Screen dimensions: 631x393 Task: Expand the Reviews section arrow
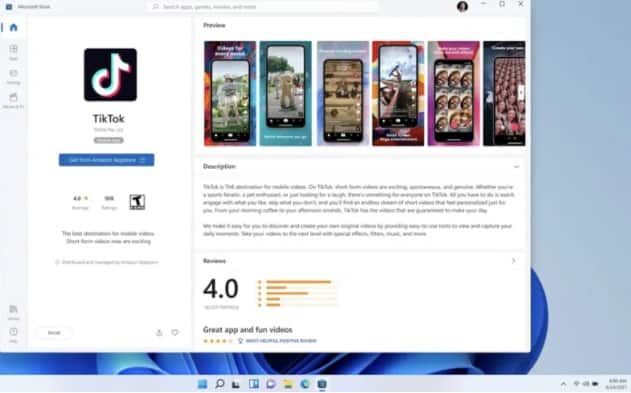click(x=513, y=261)
